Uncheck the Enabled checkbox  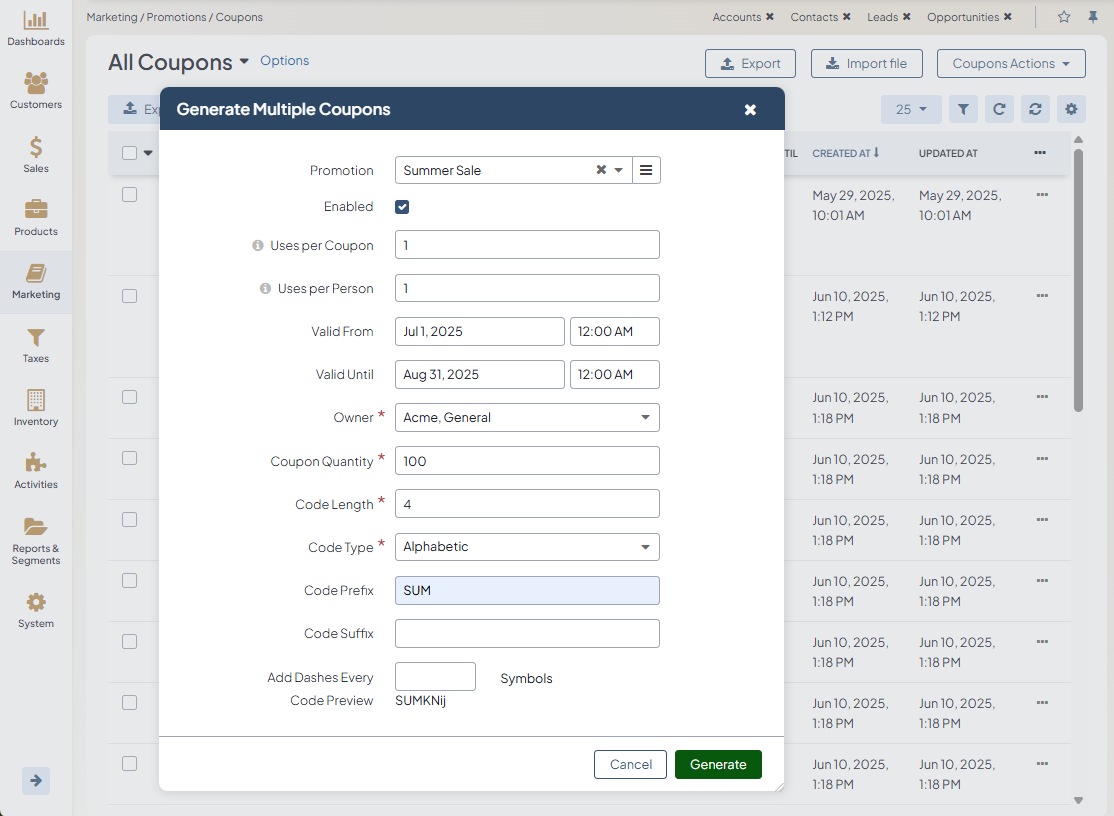pos(402,207)
